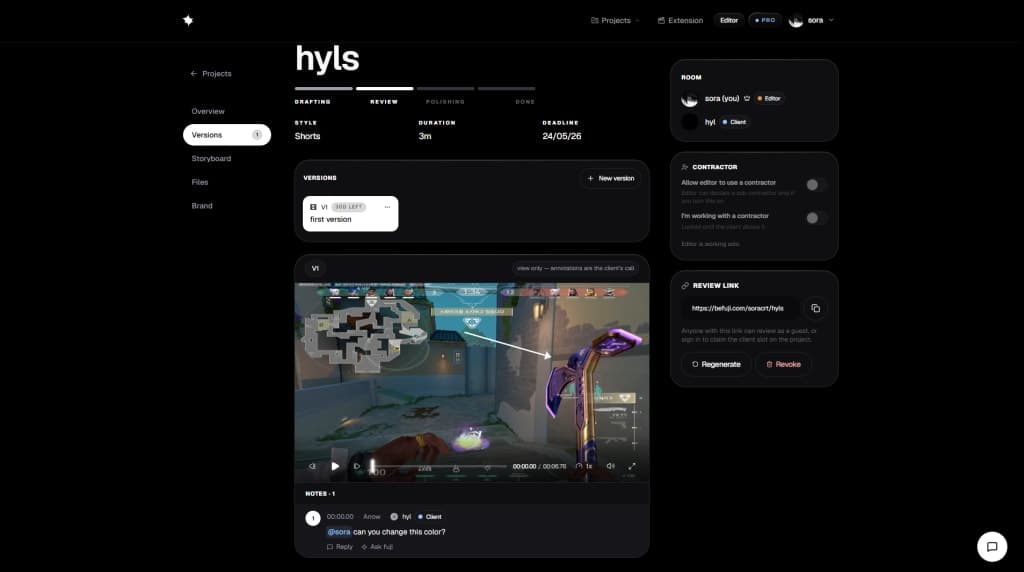The image size is (1024, 572).
Task: Regenerate the review link
Action: click(x=716, y=364)
